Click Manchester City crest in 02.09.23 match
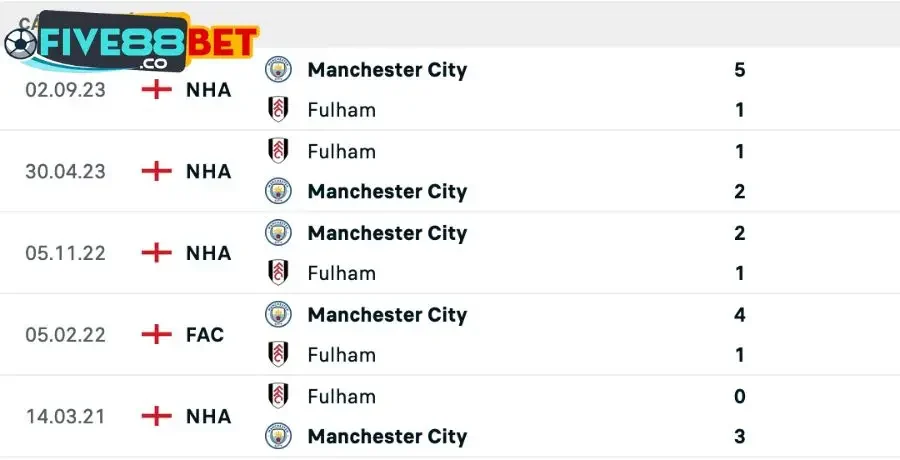The width and height of the screenshot is (900, 460). [278, 70]
